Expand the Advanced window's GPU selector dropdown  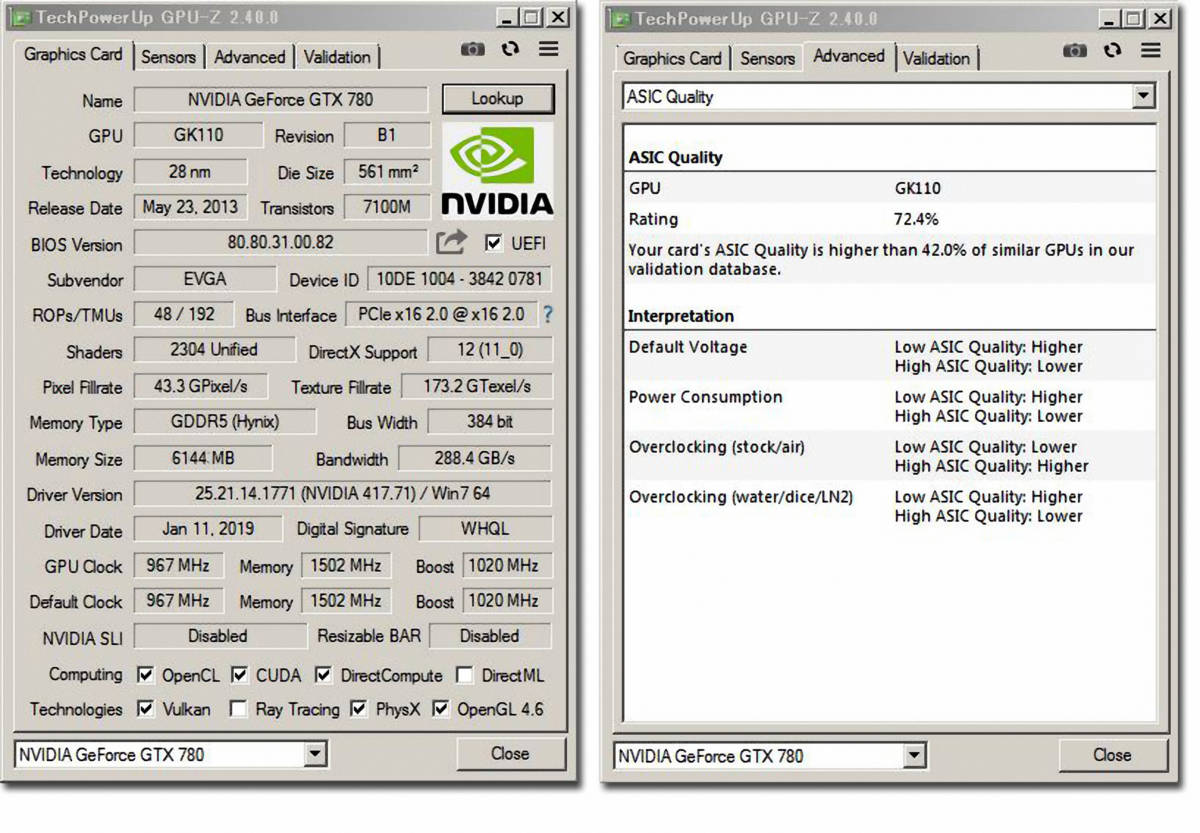pyautogui.click(x=916, y=756)
